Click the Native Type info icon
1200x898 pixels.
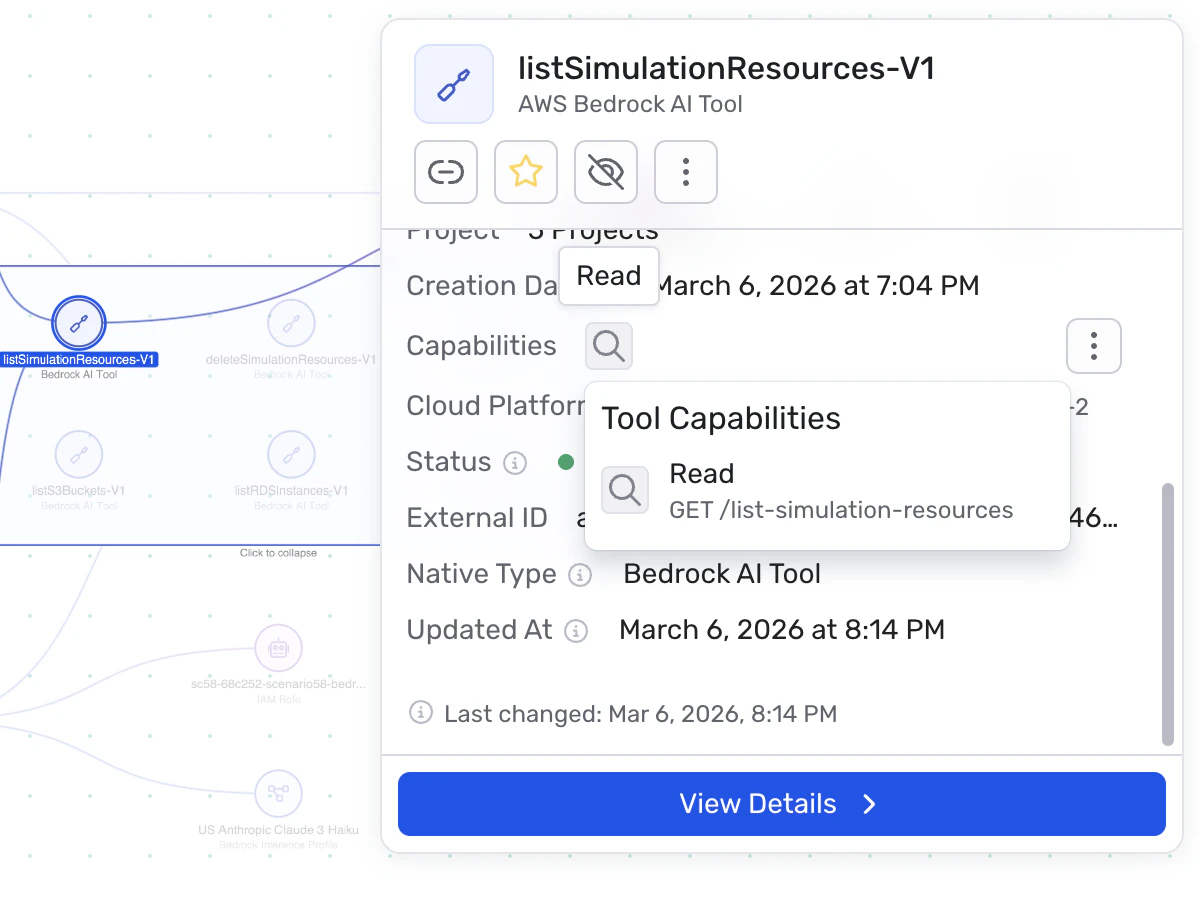click(x=579, y=575)
